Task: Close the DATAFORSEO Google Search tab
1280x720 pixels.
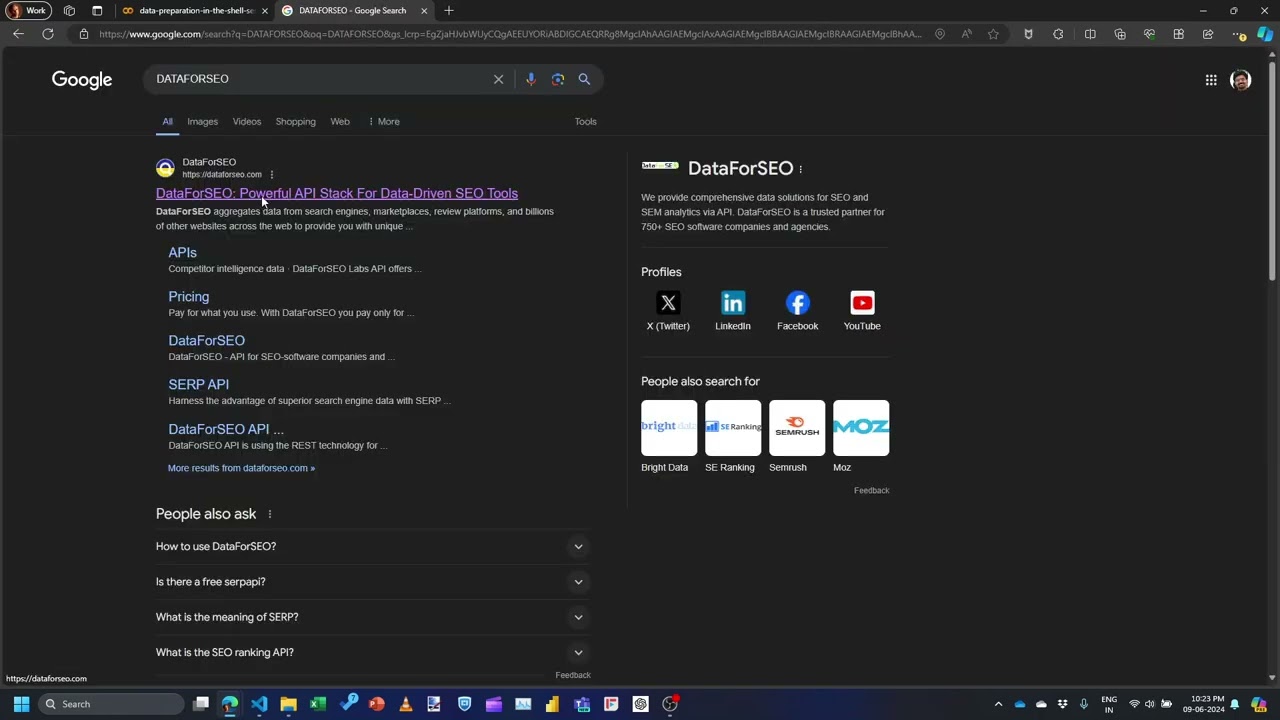Action: 424,10
